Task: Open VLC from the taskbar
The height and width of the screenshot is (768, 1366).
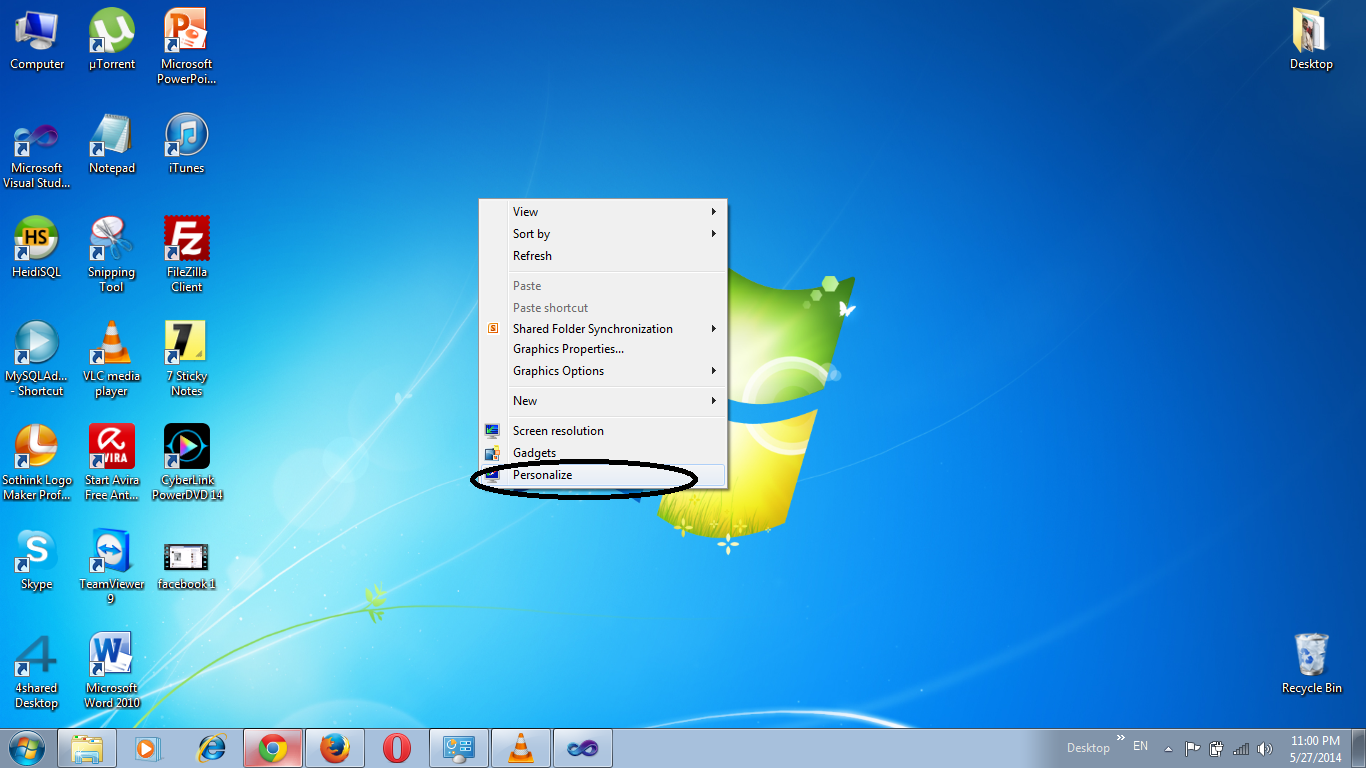Action: [x=521, y=748]
